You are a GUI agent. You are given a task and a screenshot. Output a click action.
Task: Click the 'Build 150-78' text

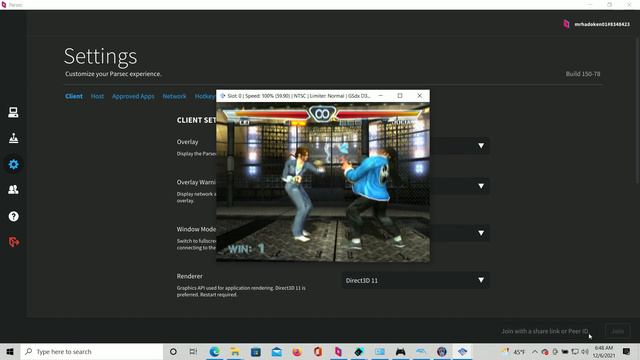[583, 74]
